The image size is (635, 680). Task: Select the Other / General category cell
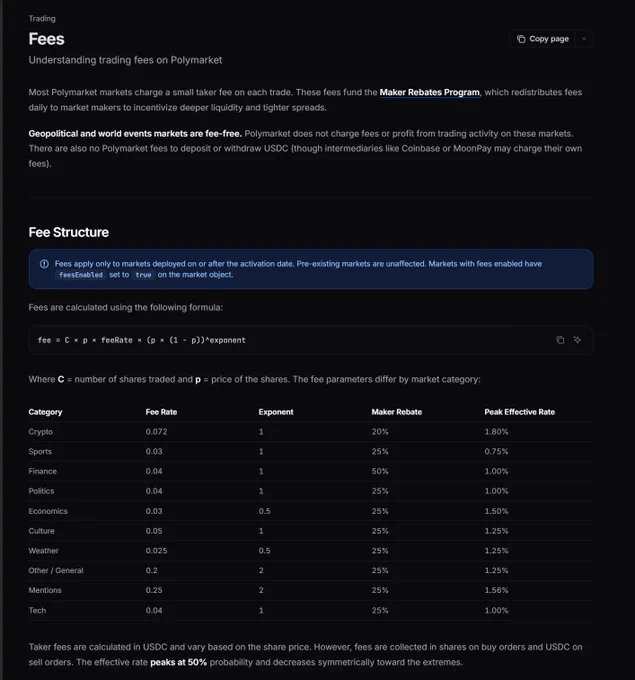56,571
